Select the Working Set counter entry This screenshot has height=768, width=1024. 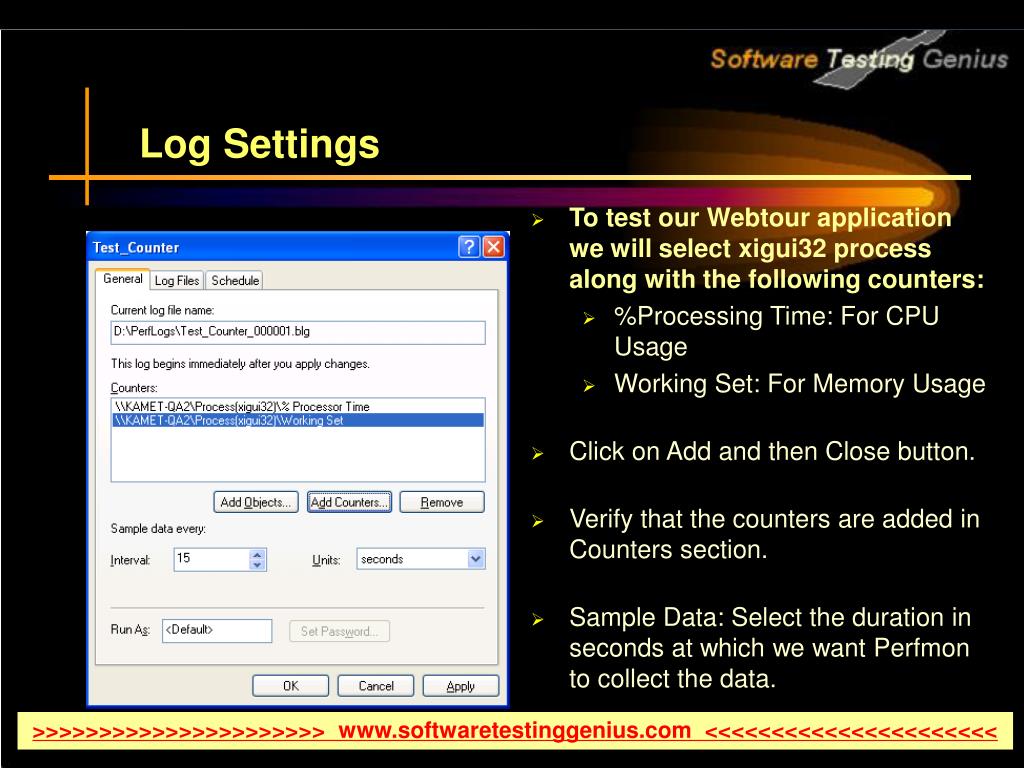point(298,420)
